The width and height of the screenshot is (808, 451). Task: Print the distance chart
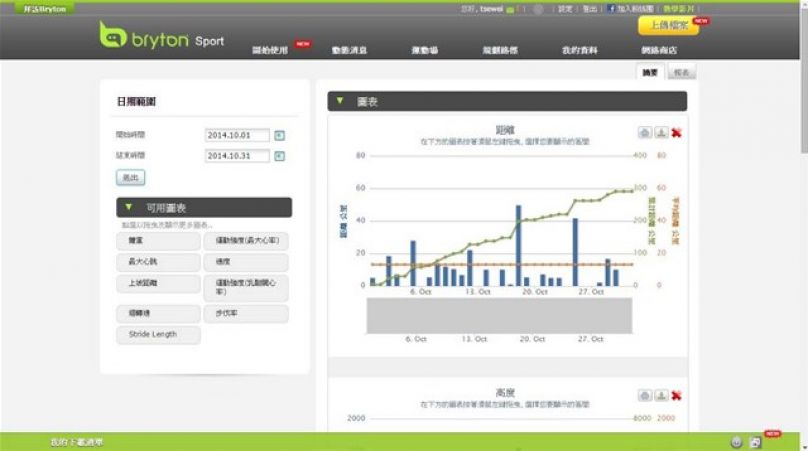pos(645,132)
